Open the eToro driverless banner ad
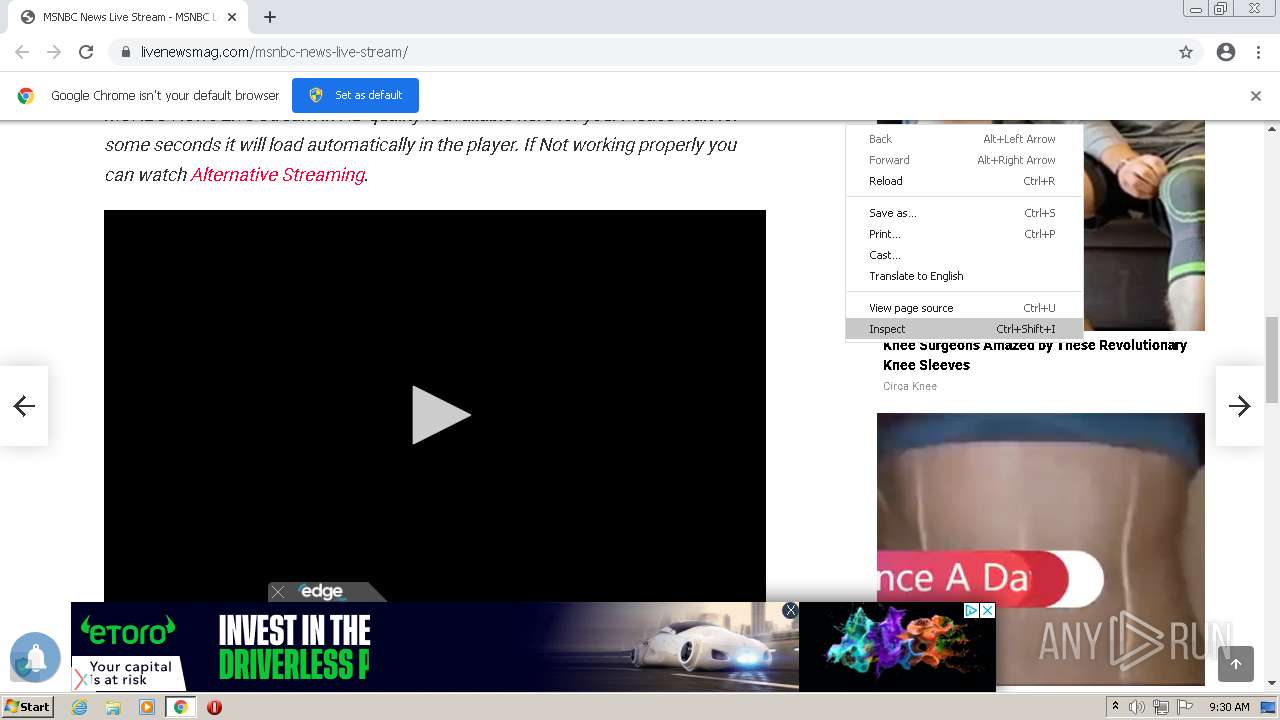 (434, 646)
